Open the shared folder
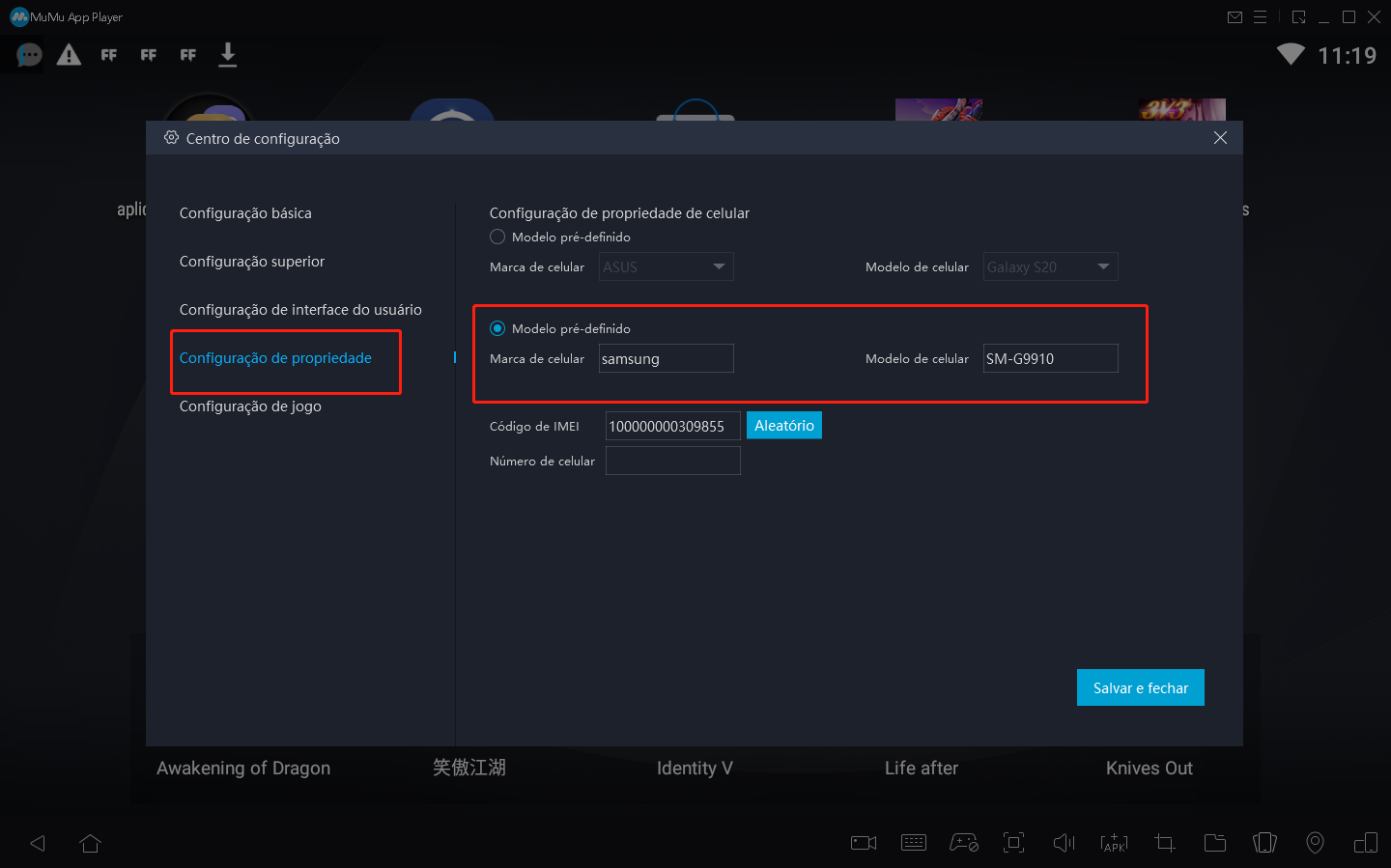The height and width of the screenshot is (868, 1391). pyautogui.click(x=1215, y=842)
